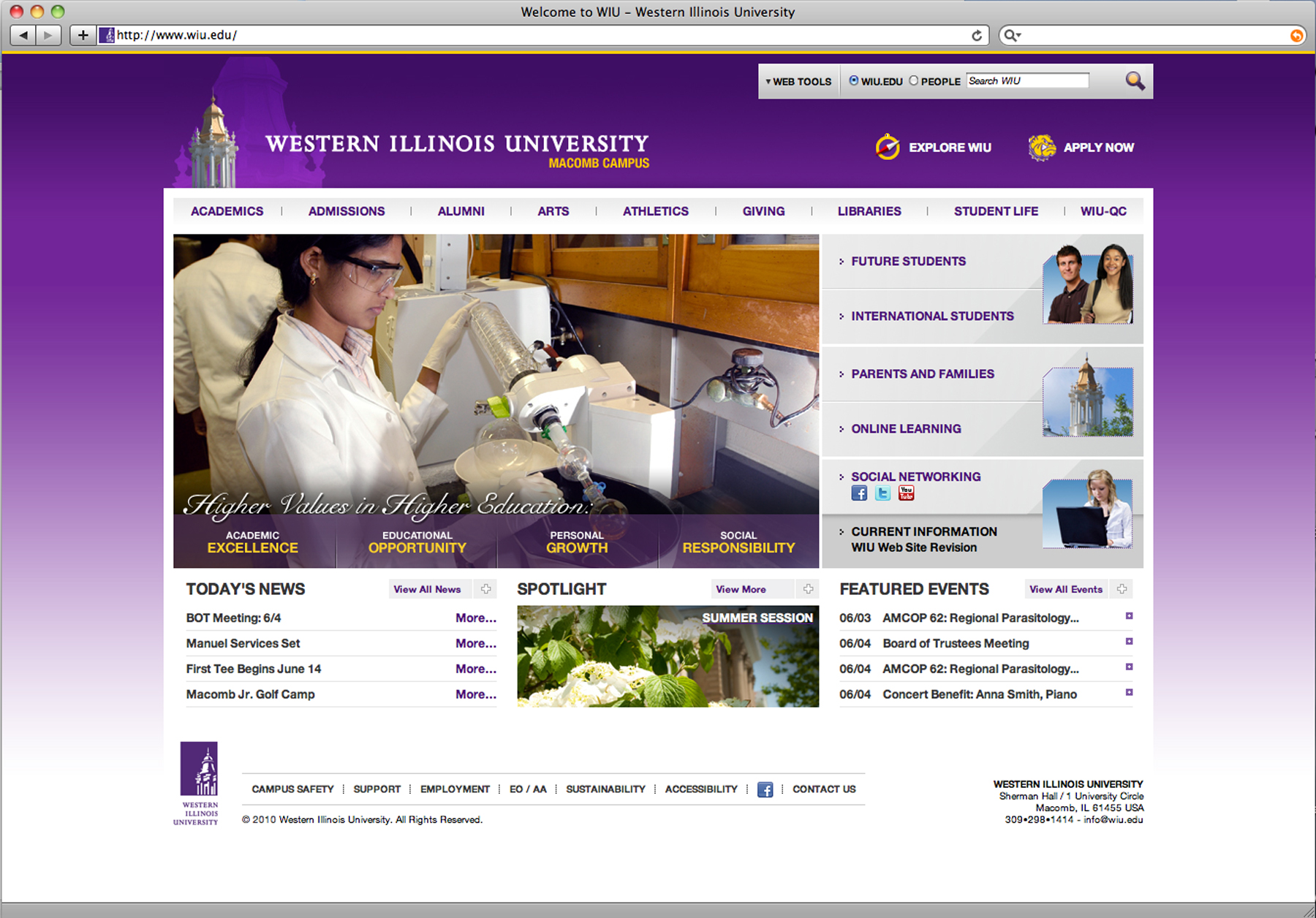Viewport: 1316px width, 918px height.
Task: Select the PEOPLE search radio button
Action: point(914,81)
